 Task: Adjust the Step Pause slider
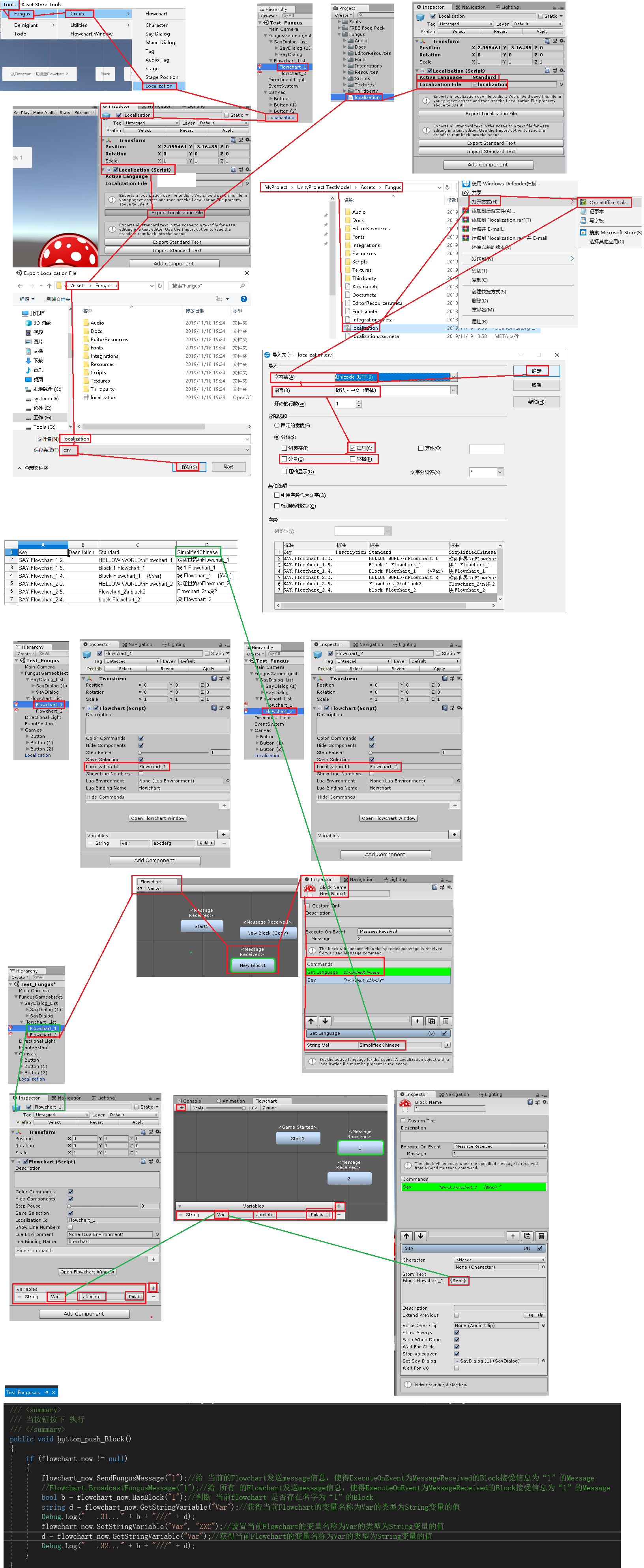pos(140,753)
